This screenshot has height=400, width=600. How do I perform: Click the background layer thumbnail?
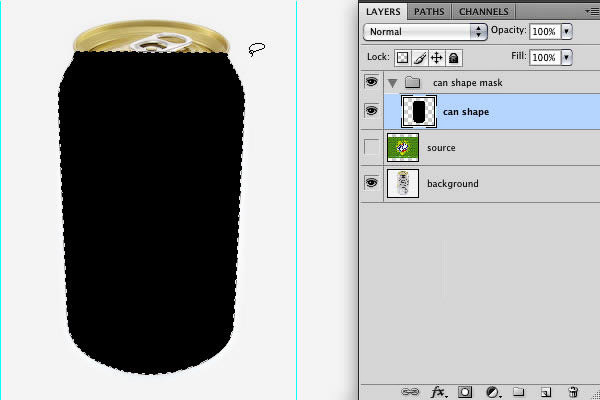coord(403,183)
